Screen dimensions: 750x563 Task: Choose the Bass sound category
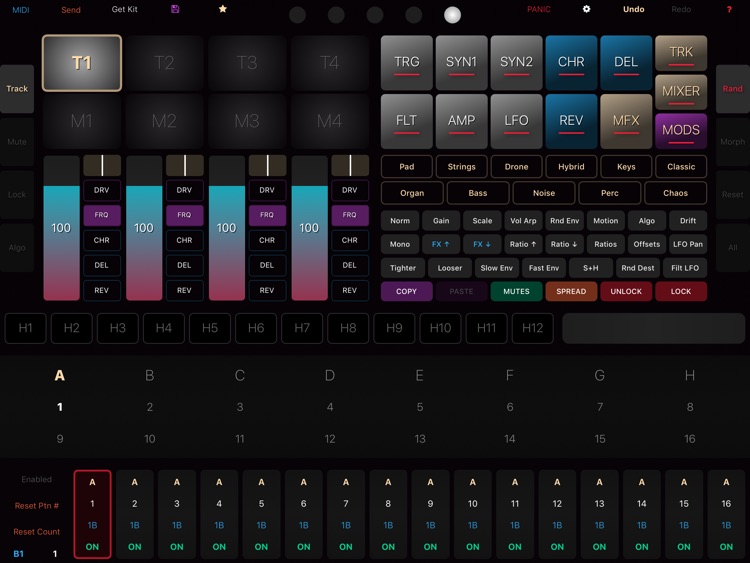478,193
